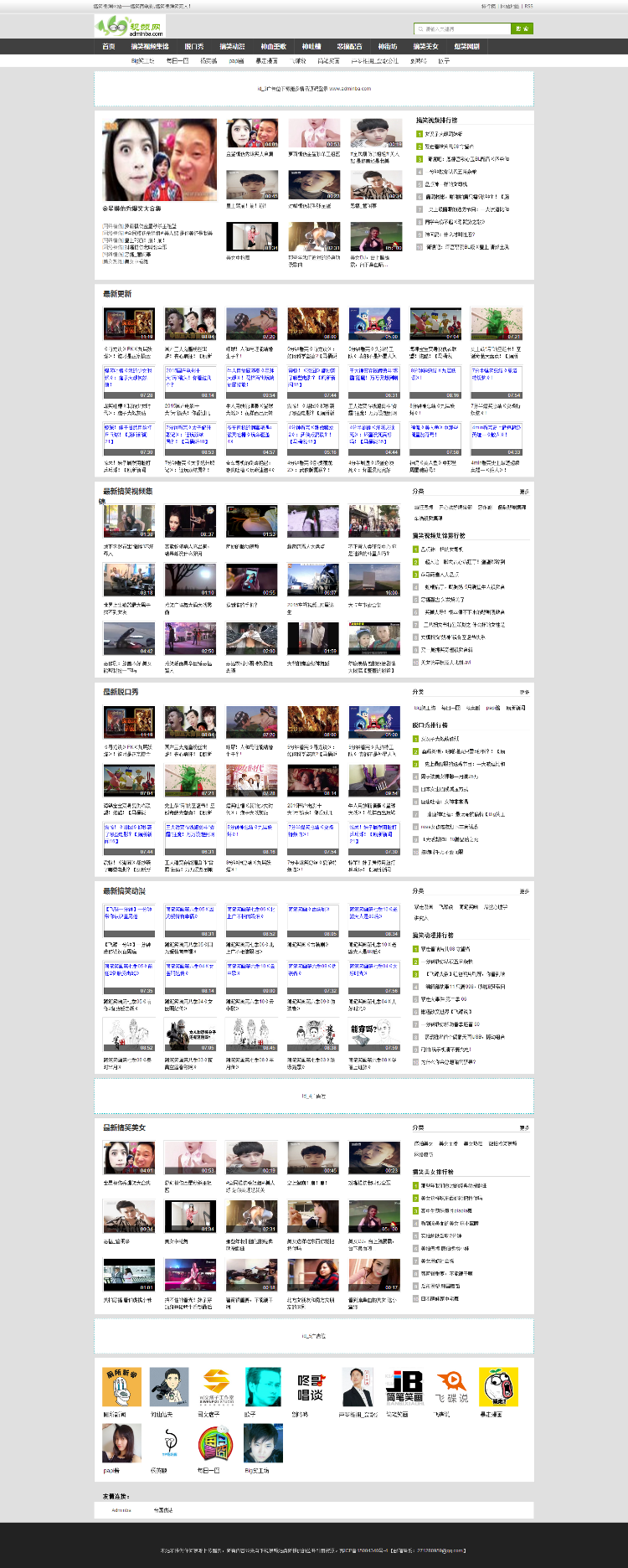
Task: Click the contact email link in the footer
Action: click(x=440, y=1550)
